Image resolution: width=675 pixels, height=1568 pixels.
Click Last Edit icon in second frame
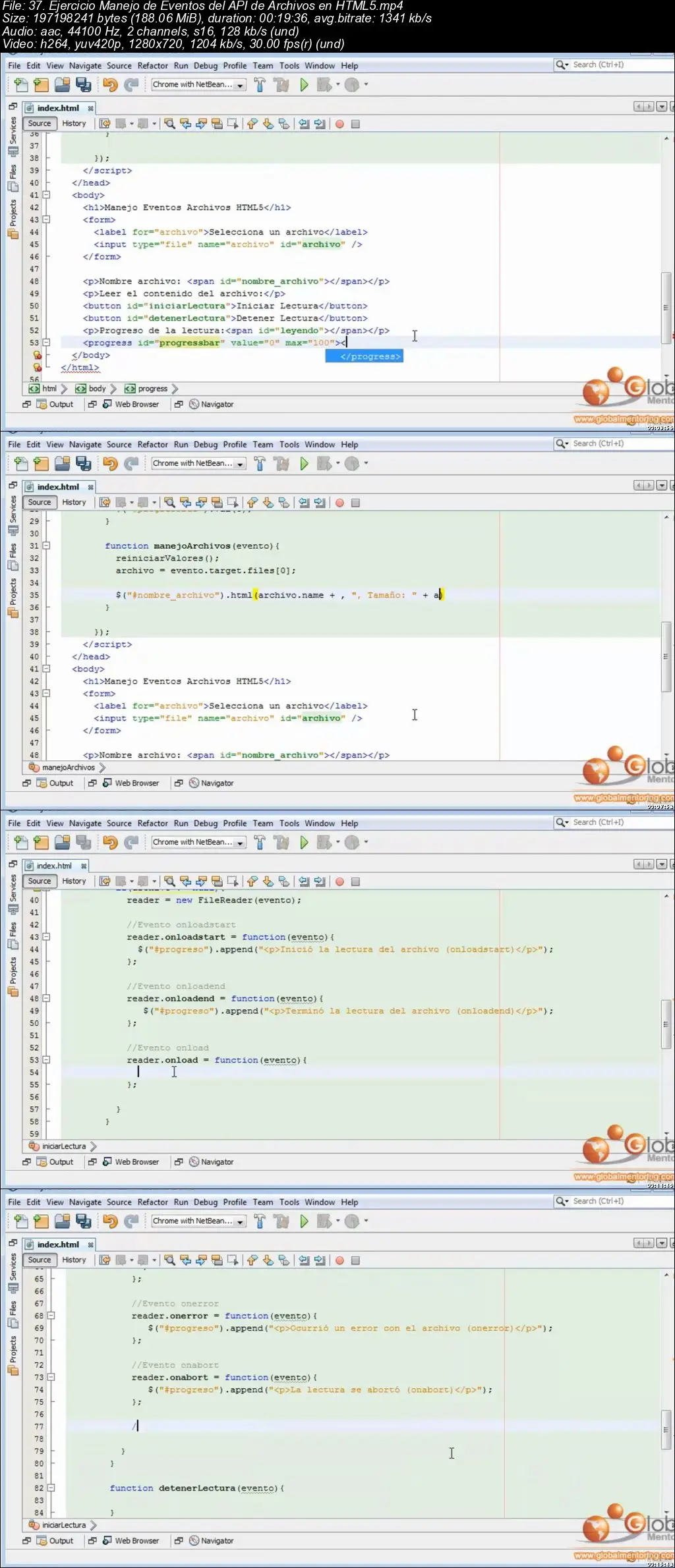tap(105, 503)
